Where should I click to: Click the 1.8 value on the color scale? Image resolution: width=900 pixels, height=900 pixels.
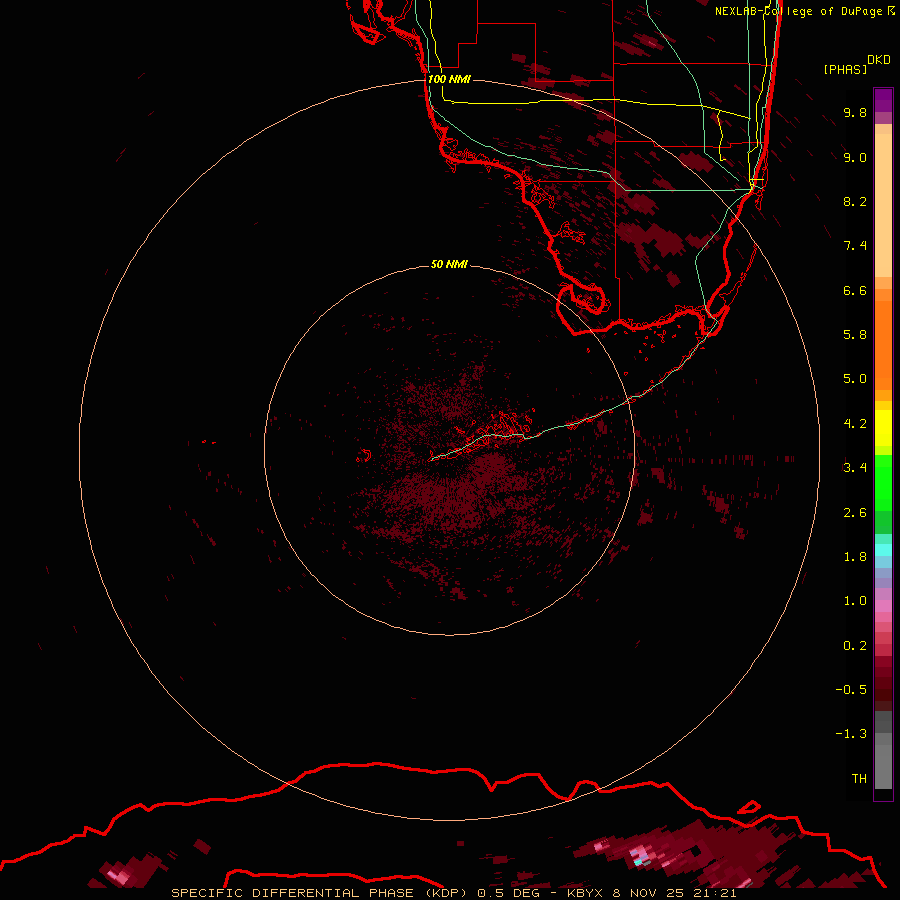point(855,557)
